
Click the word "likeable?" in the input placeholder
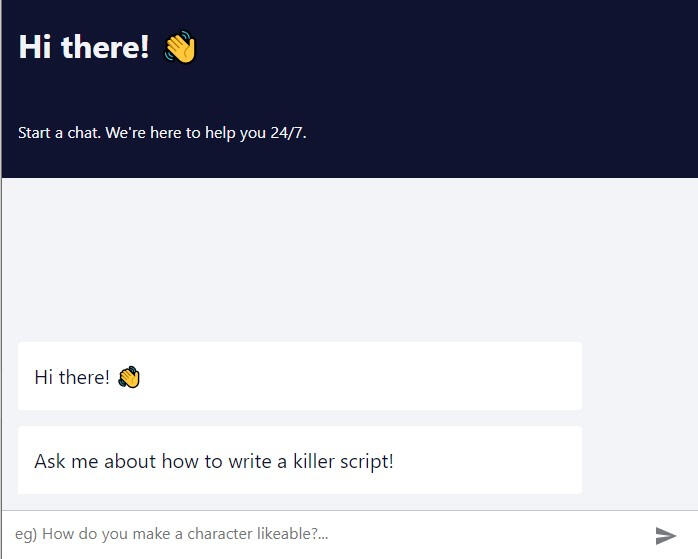coord(288,534)
